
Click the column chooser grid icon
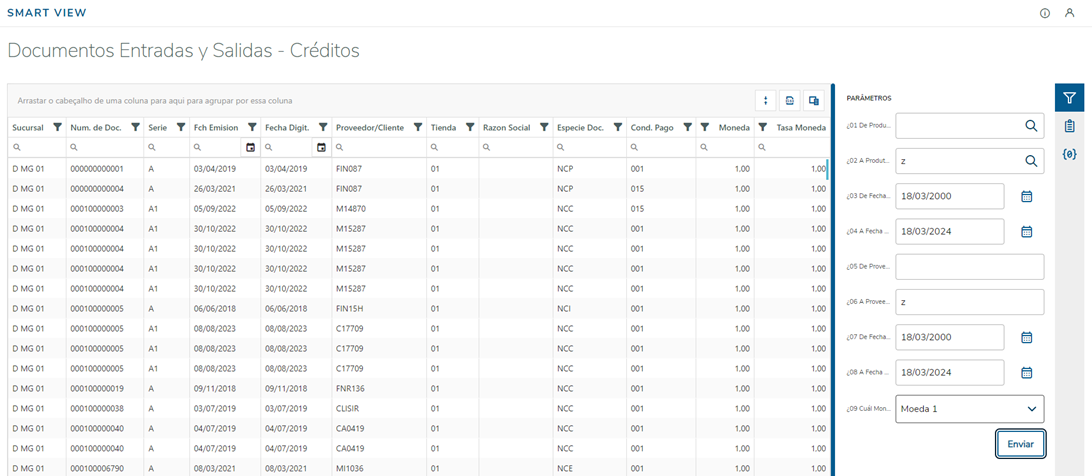click(x=813, y=100)
